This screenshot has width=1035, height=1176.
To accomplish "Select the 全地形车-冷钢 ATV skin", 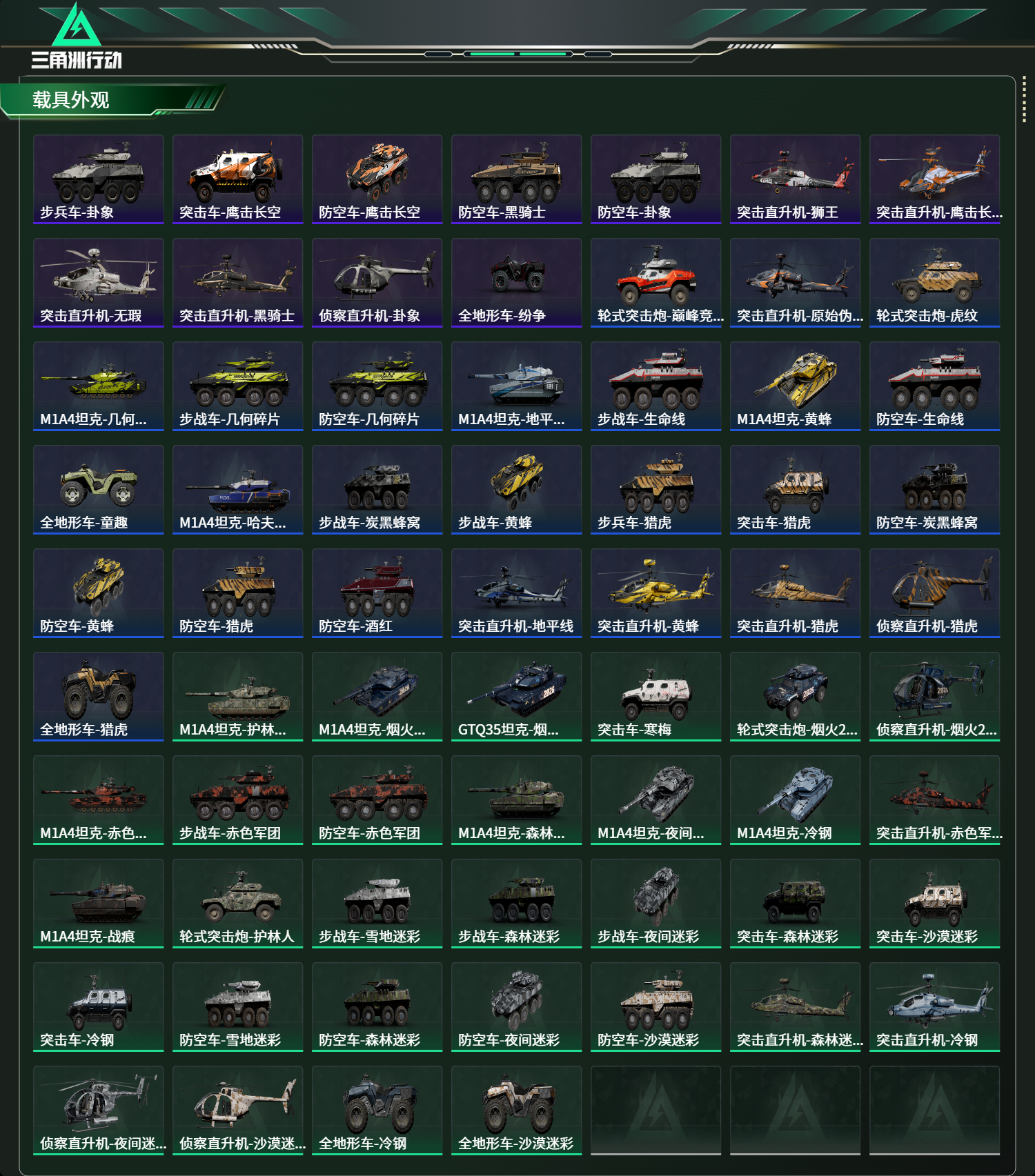I will click(377, 1110).
